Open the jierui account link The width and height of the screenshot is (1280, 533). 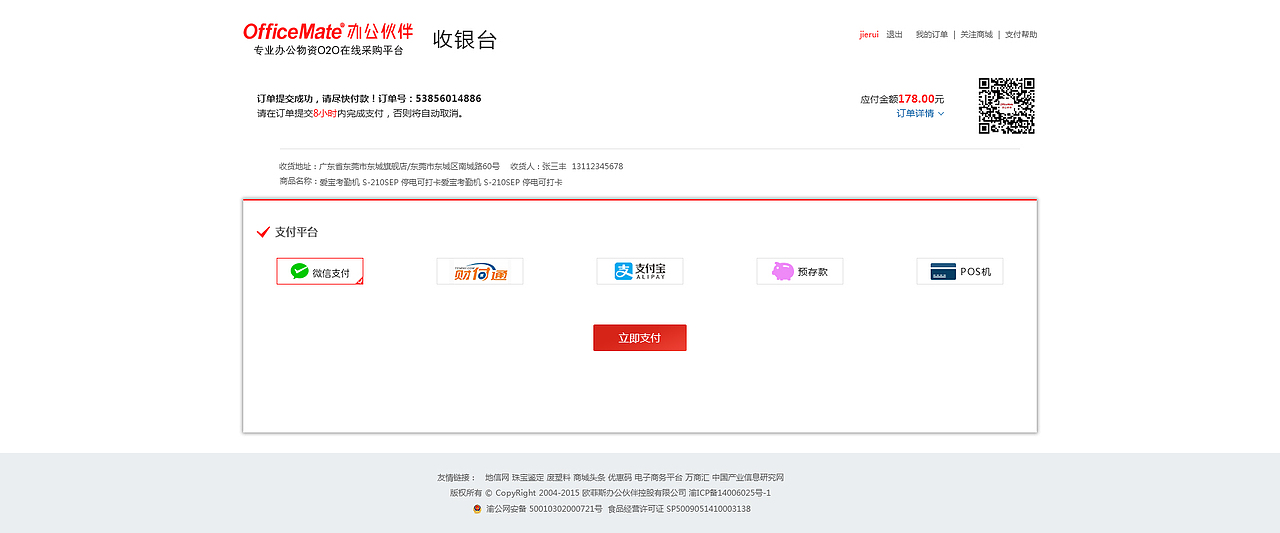pyautogui.click(x=868, y=34)
